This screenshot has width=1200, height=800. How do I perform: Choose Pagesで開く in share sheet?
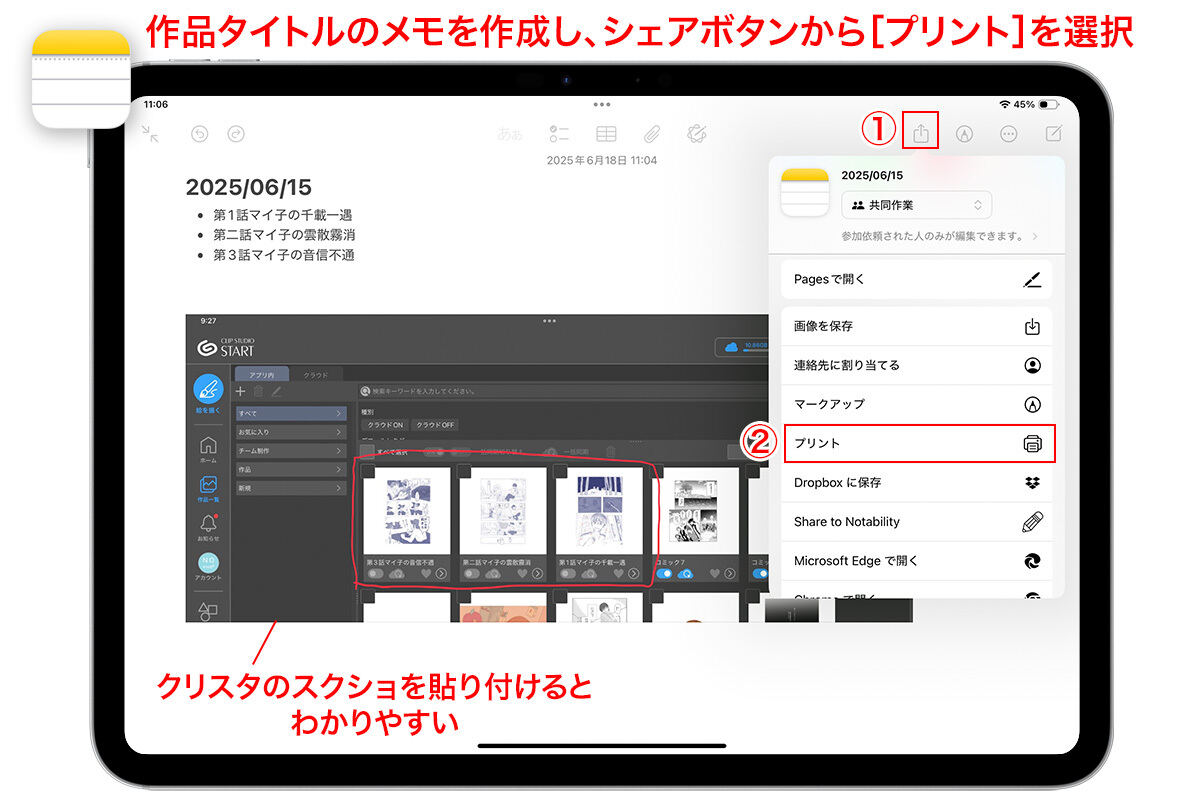click(916, 279)
